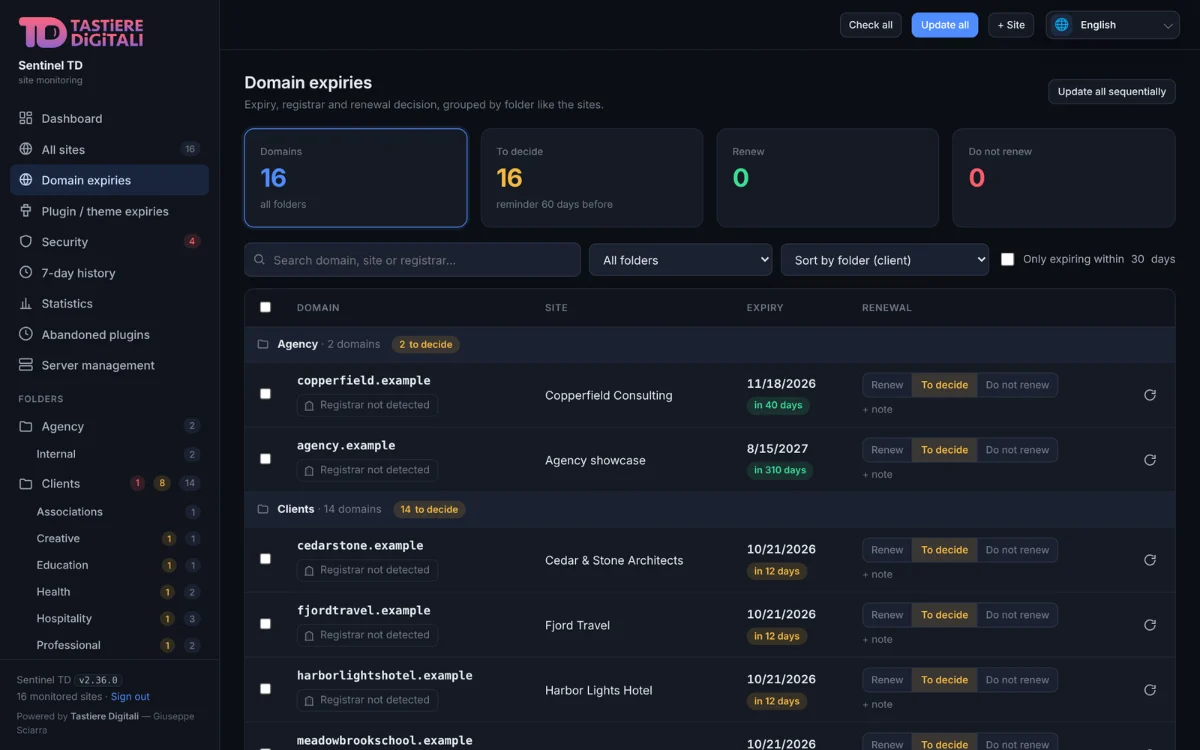
Task: Select the Associations subfolder
Action: click(110, 512)
